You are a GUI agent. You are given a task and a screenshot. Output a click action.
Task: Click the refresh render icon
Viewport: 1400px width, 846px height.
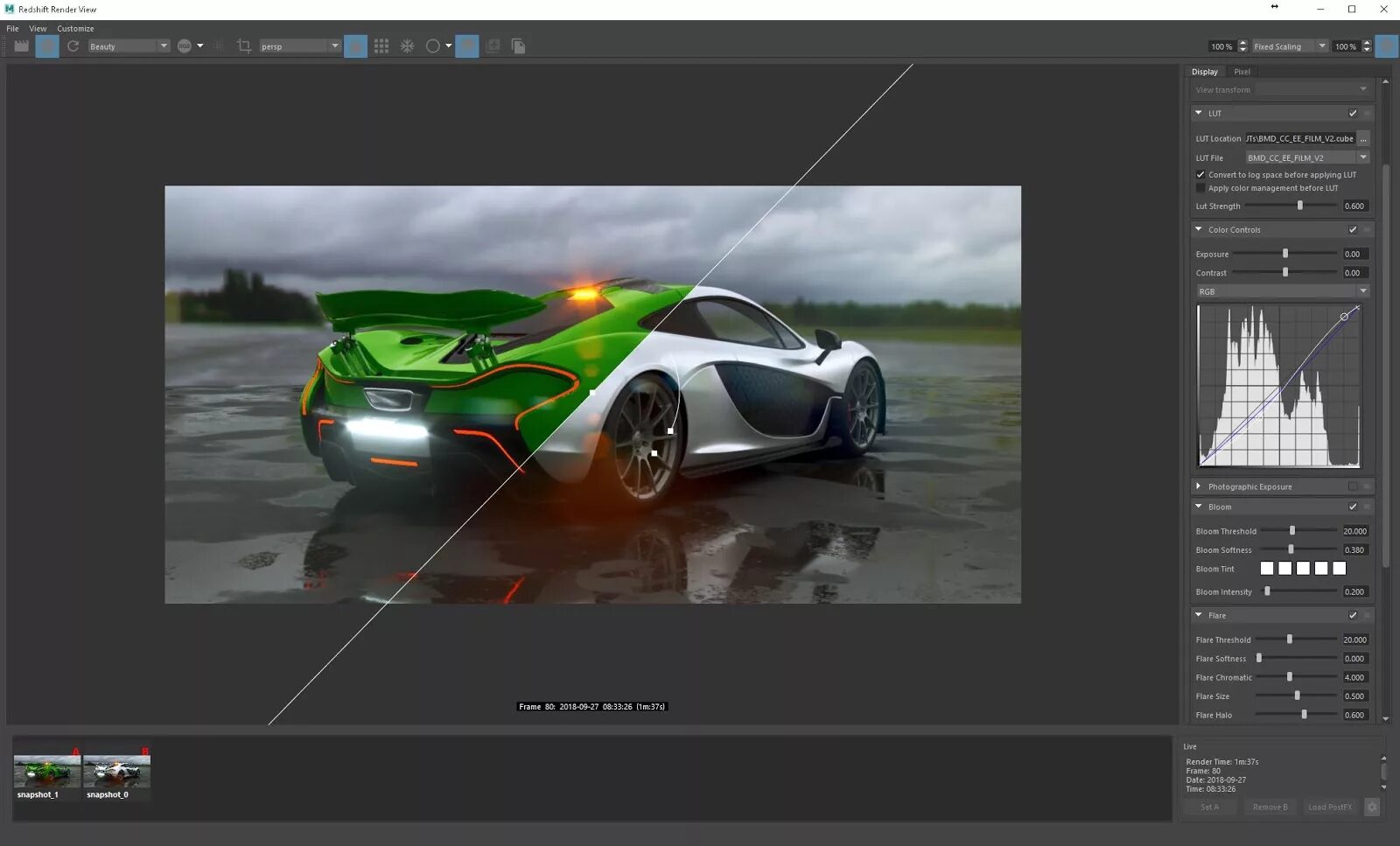pyautogui.click(x=73, y=45)
